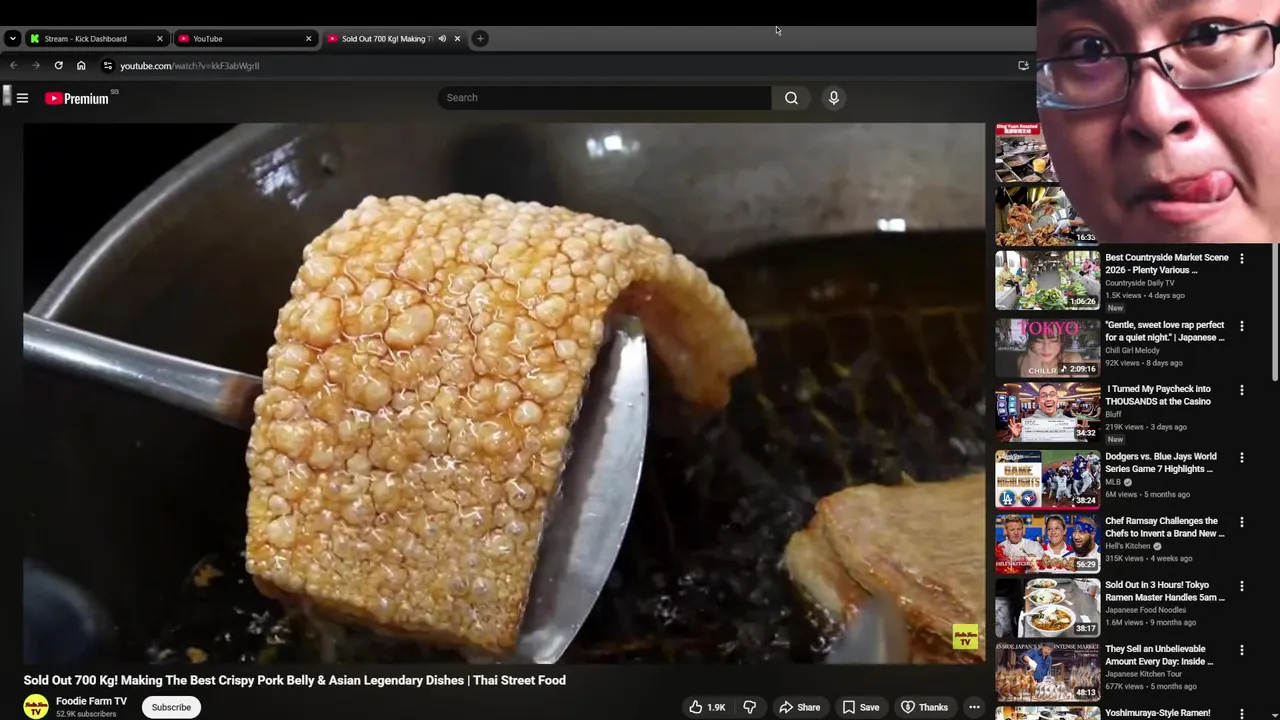The width and height of the screenshot is (1280, 720).
Task: Open 'Best Countryside Market Scene 2026' title
Action: (1166, 264)
